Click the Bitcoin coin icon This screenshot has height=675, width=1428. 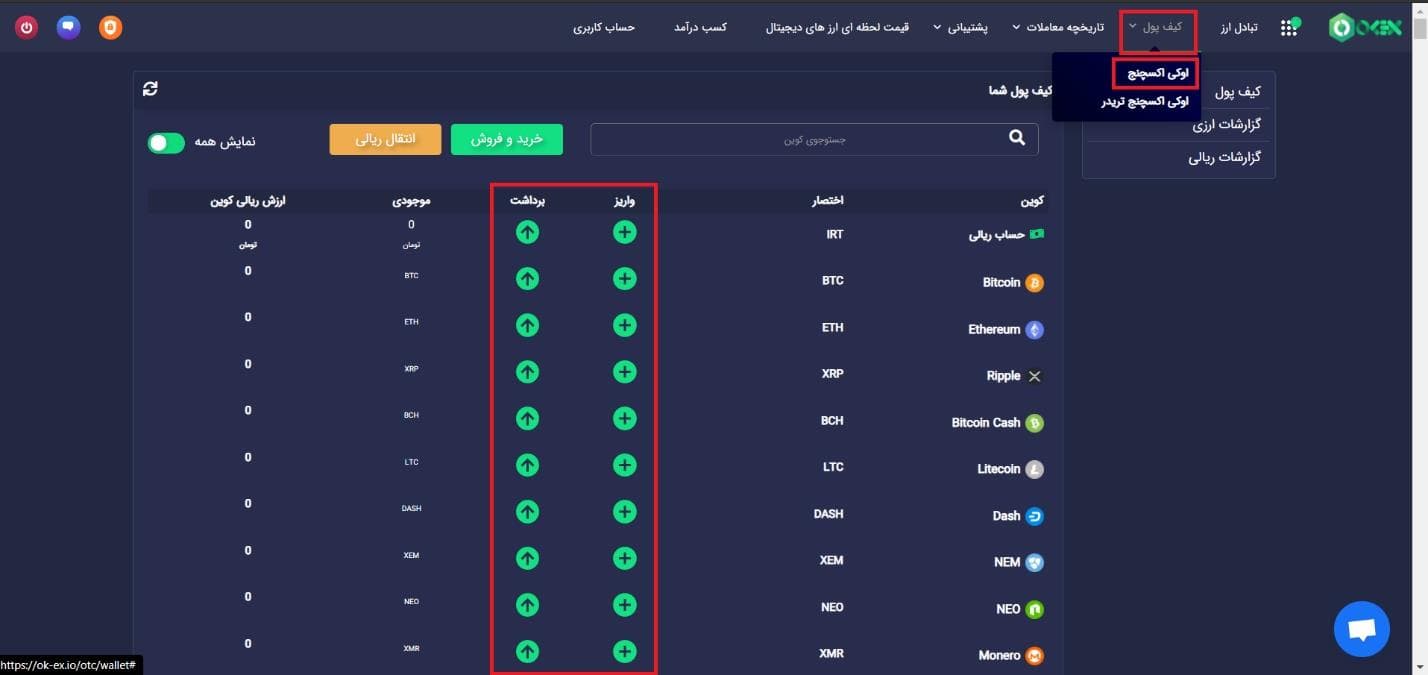tap(1035, 283)
